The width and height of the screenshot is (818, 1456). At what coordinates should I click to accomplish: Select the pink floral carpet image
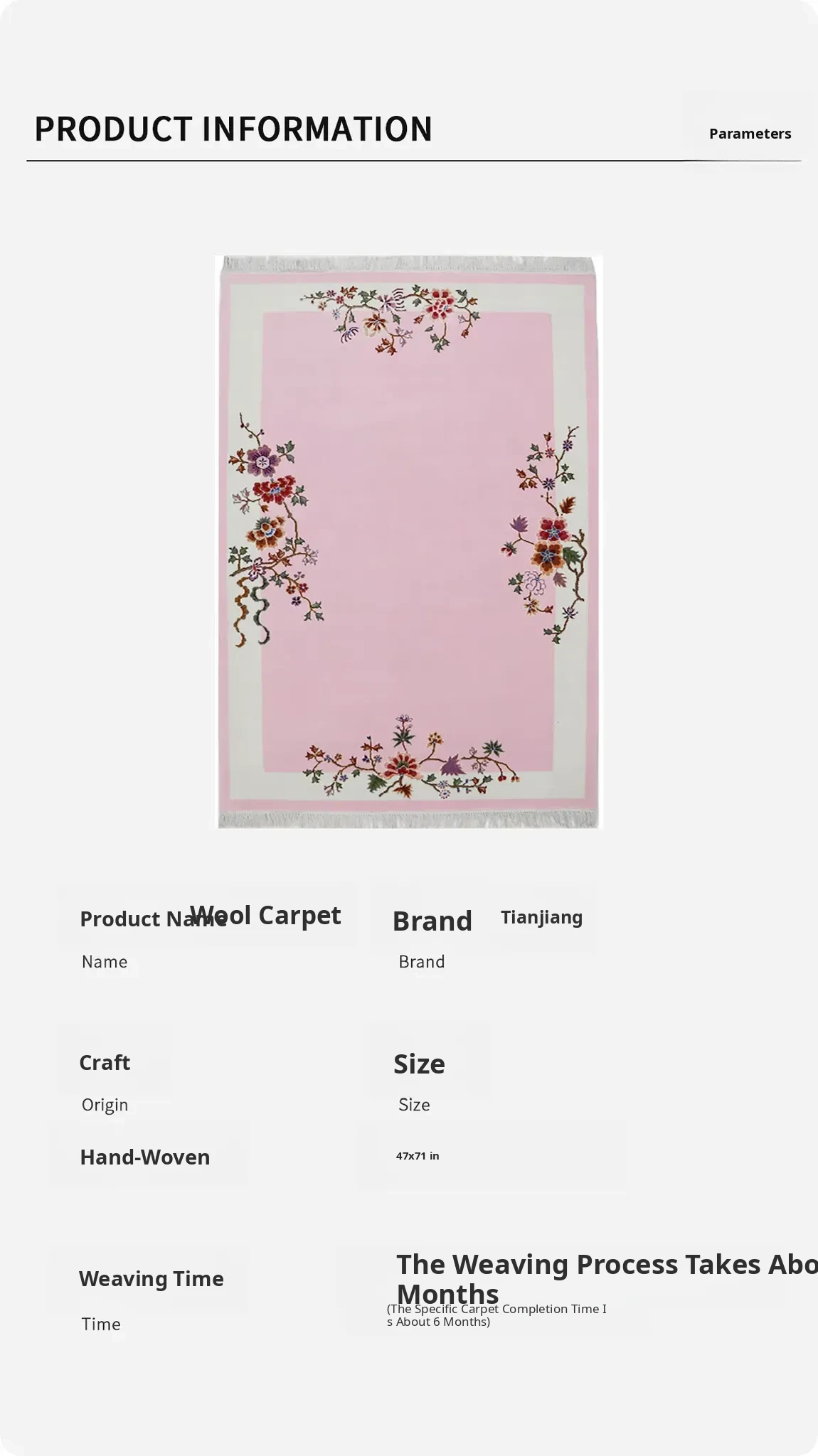tap(408, 542)
